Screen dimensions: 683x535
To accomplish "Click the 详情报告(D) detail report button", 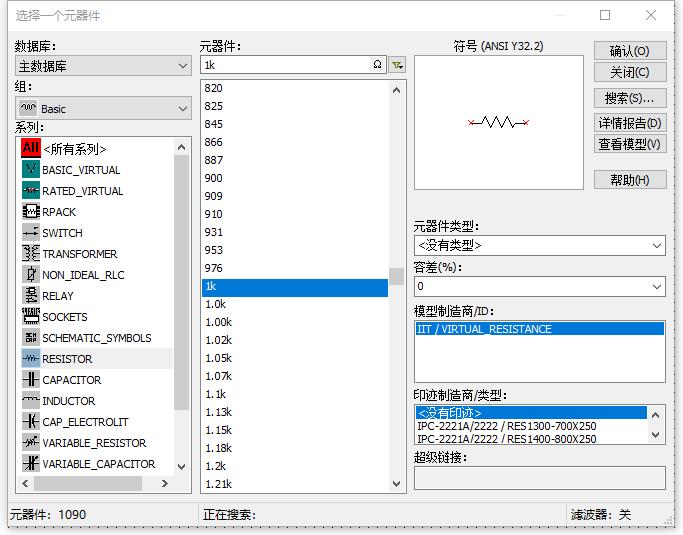I will point(630,123).
